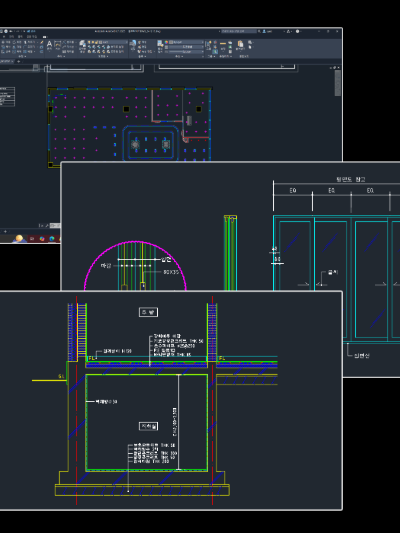Viewport: 400px width, 533px height.
Task: Select the multiline Text tool (large A)
Action: pos(49,44)
